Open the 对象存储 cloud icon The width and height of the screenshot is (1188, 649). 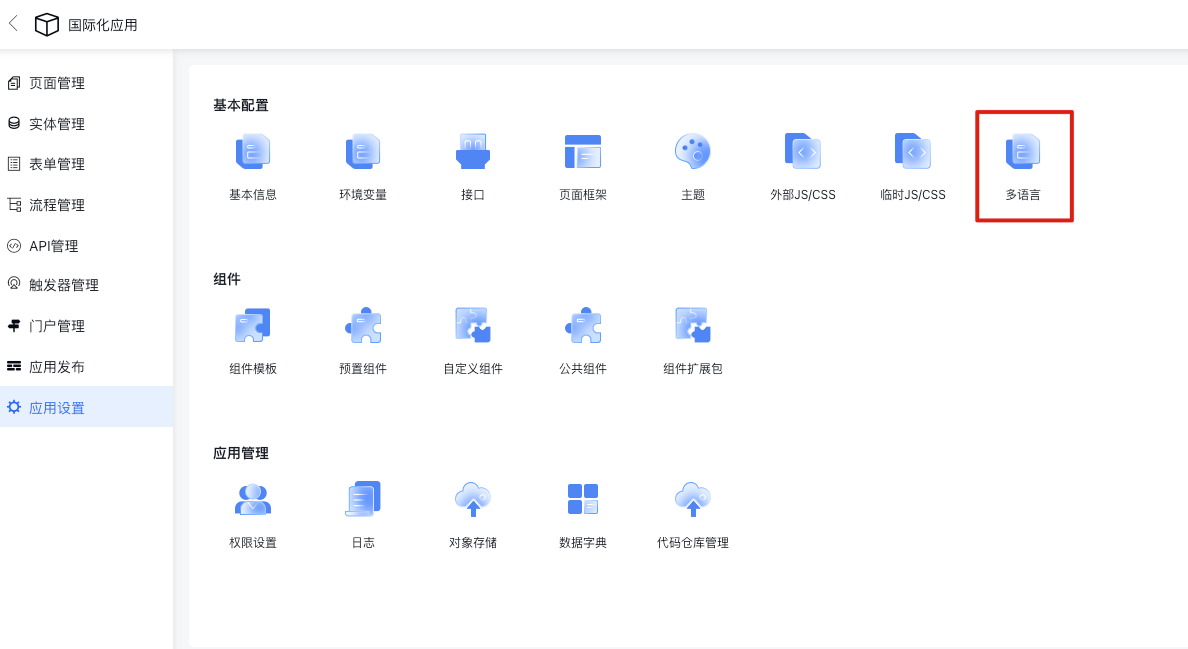pyautogui.click(x=473, y=499)
